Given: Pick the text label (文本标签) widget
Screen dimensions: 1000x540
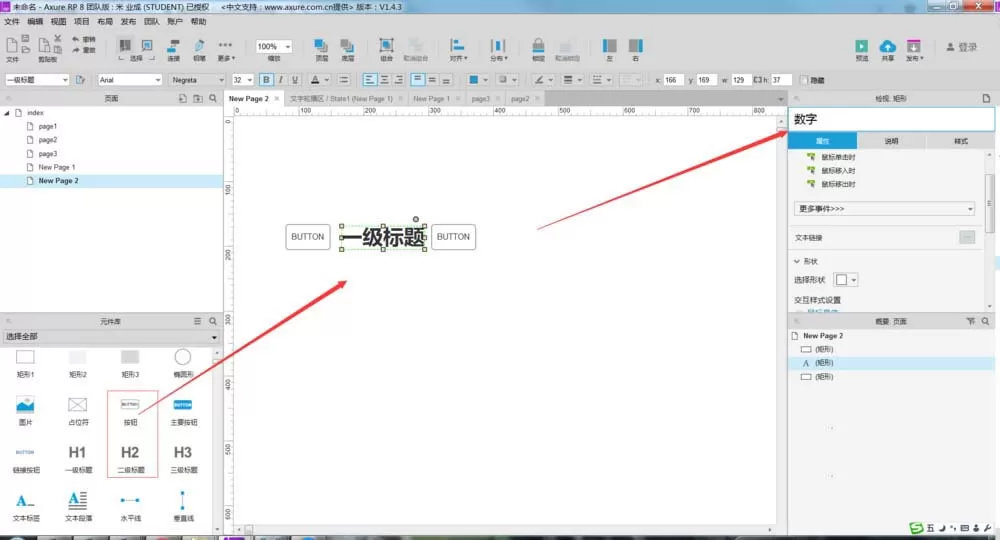Looking at the screenshot, I should click(x=26, y=507).
